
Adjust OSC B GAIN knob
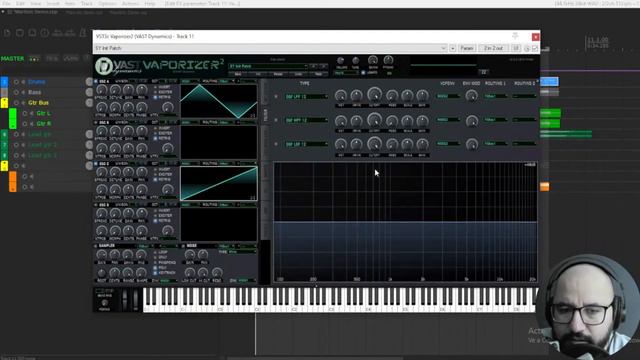129,131
